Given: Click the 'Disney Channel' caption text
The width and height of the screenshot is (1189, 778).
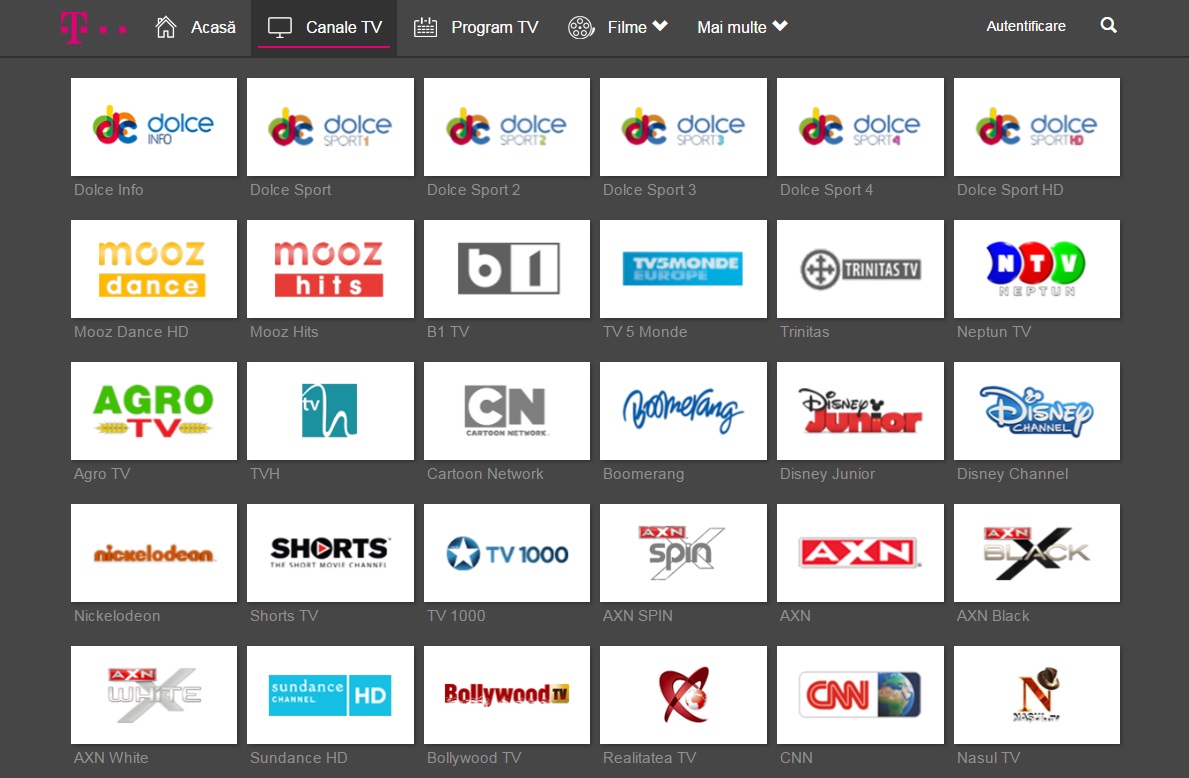Looking at the screenshot, I should [1012, 474].
